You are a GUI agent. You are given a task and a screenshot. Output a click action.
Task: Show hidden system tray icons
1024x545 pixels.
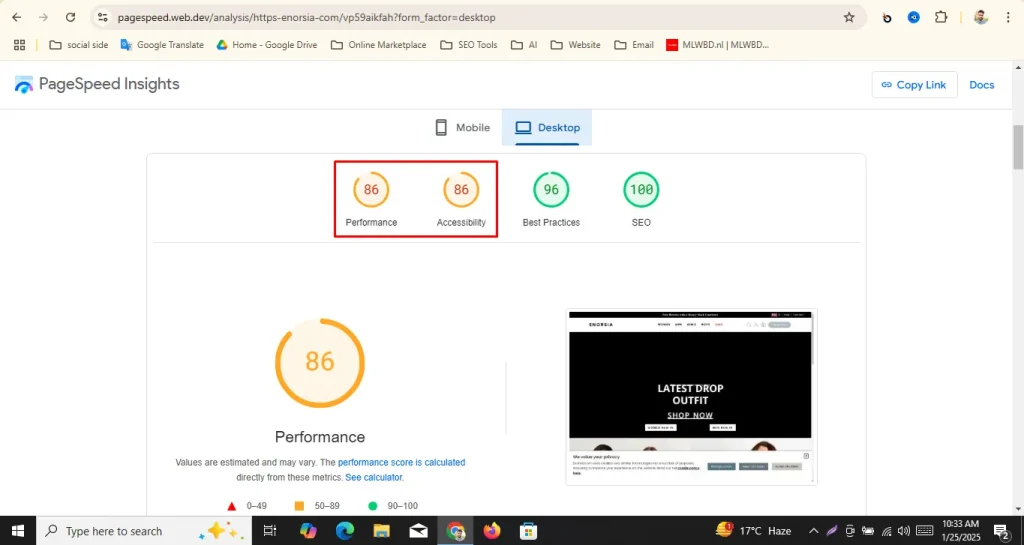pyautogui.click(x=813, y=531)
